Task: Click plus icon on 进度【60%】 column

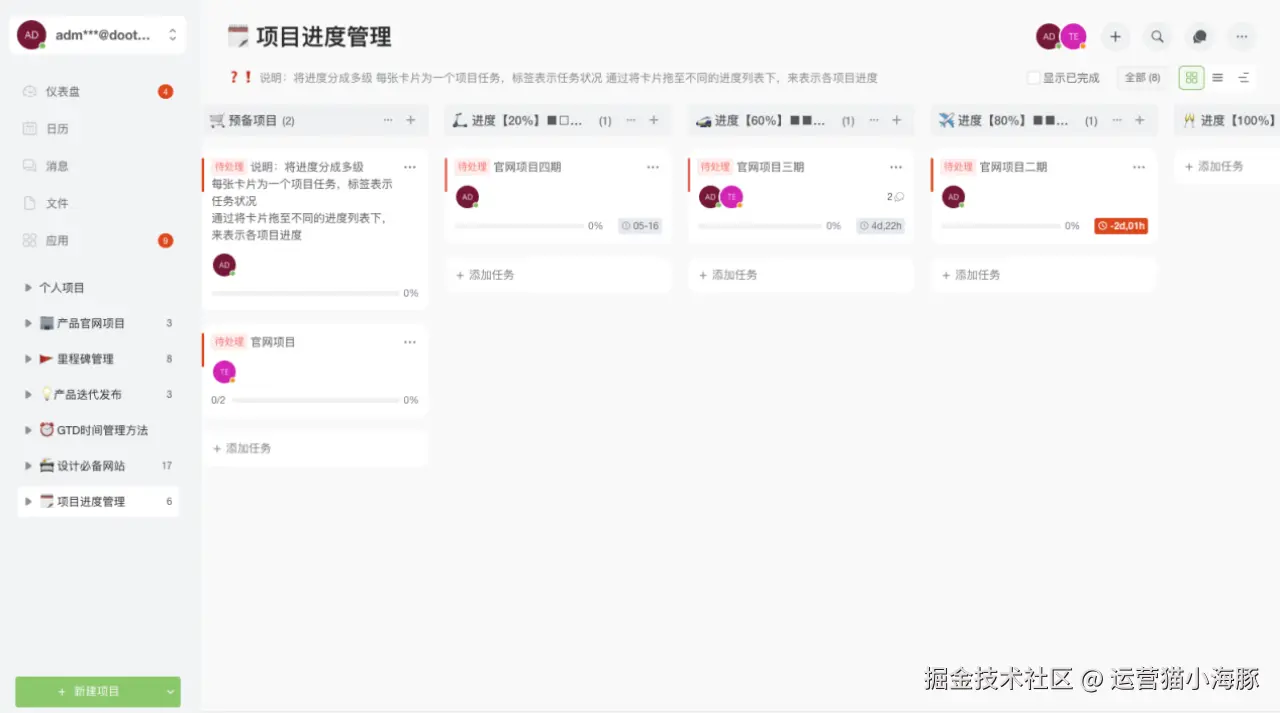Action: [x=896, y=120]
